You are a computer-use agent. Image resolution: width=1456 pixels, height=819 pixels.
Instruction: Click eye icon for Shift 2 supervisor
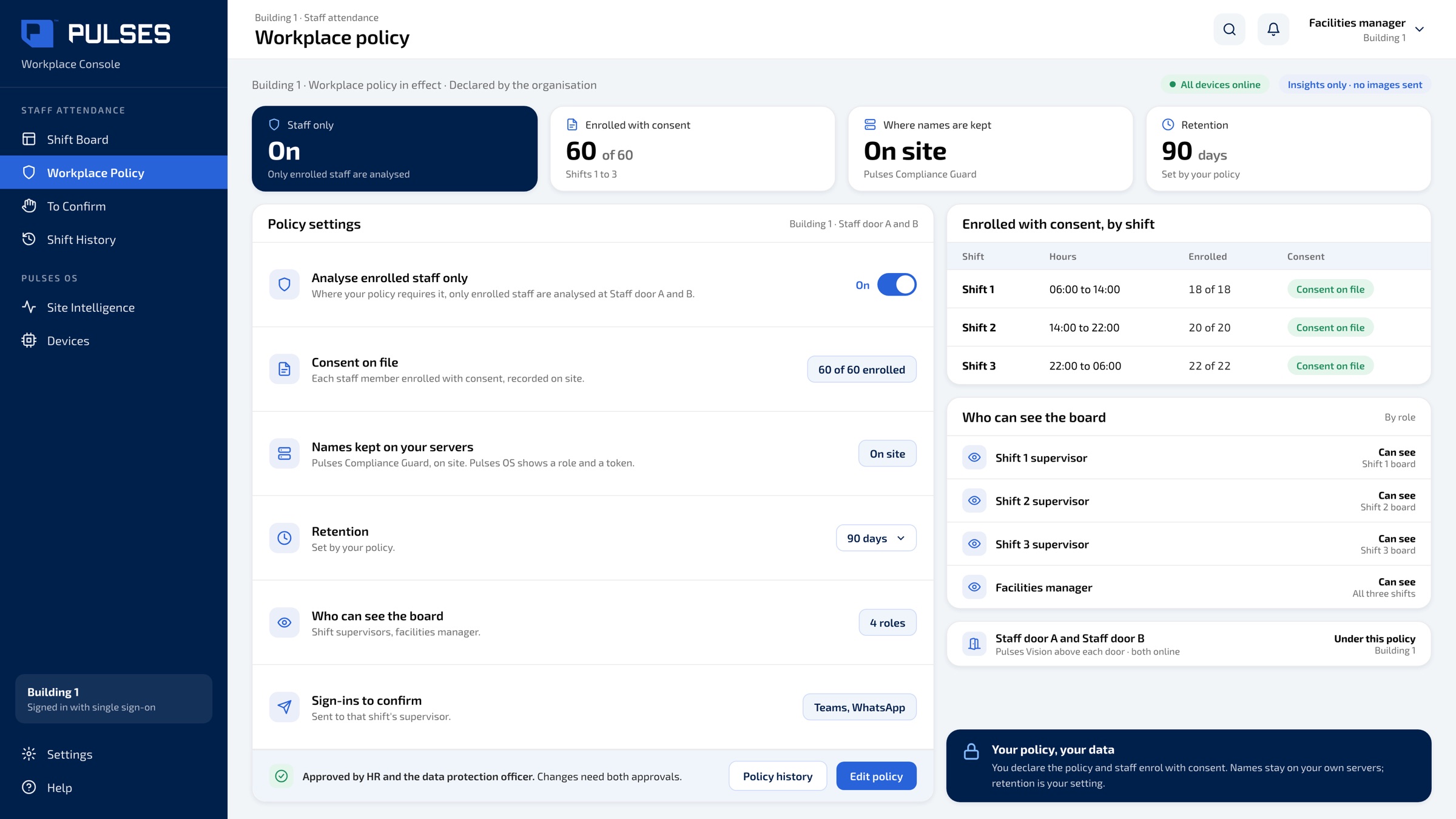[x=974, y=500]
